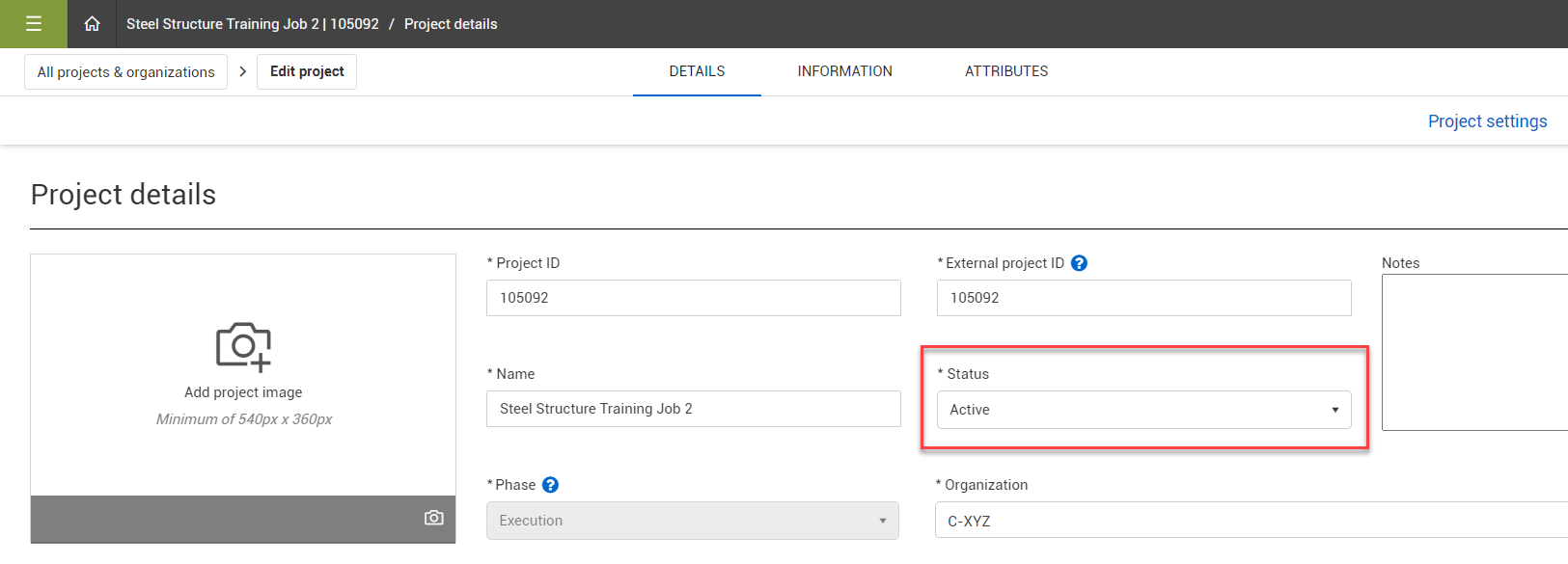Expand the Status dropdown
The image size is (1568, 564).
coord(1143,410)
